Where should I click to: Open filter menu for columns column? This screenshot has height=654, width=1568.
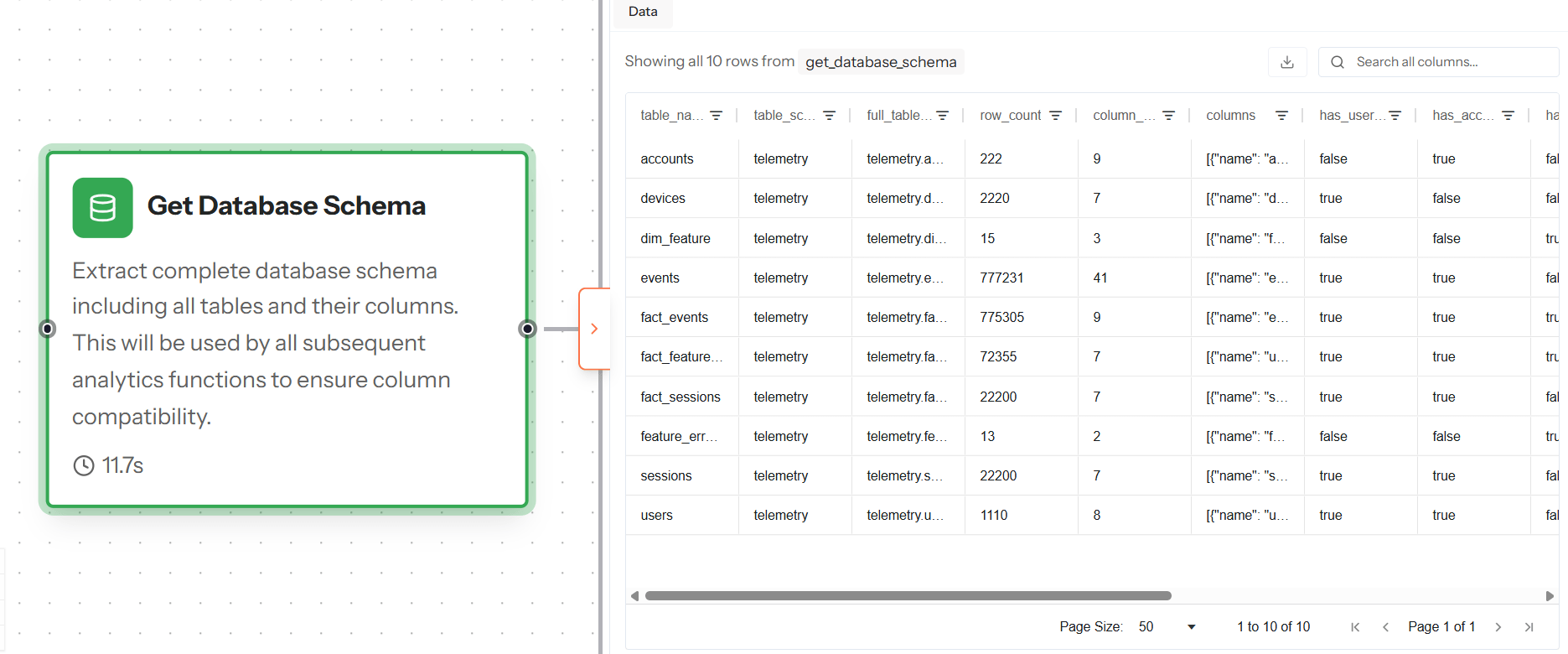(1281, 116)
